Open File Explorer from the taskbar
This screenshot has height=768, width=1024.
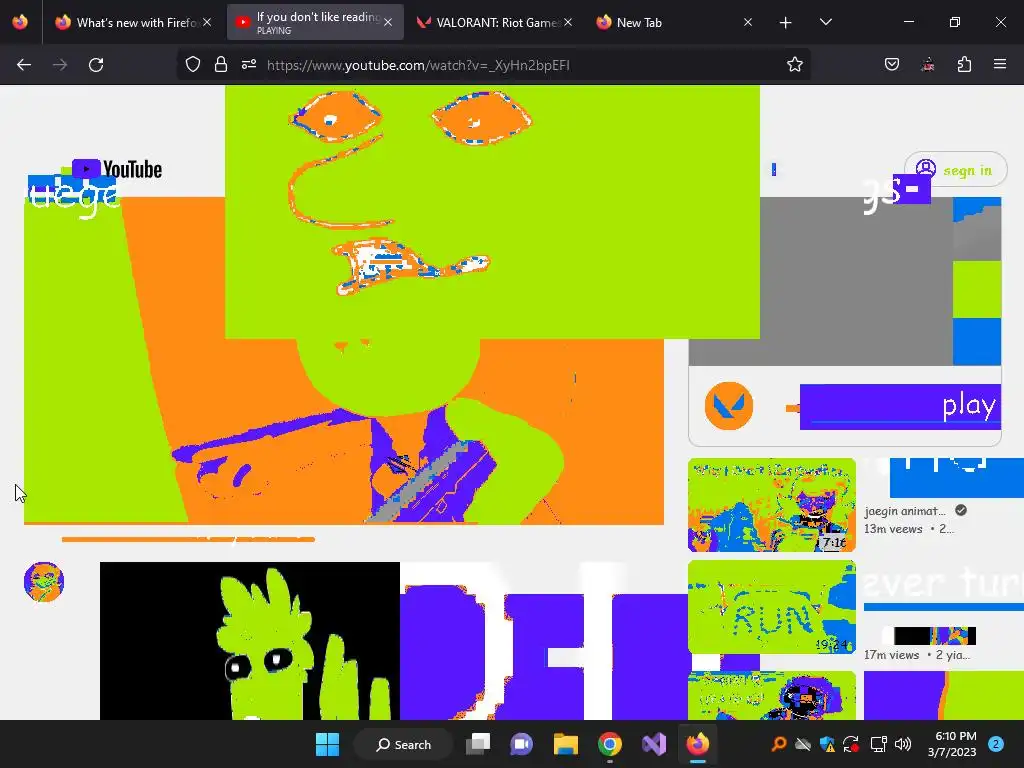click(566, 744)
